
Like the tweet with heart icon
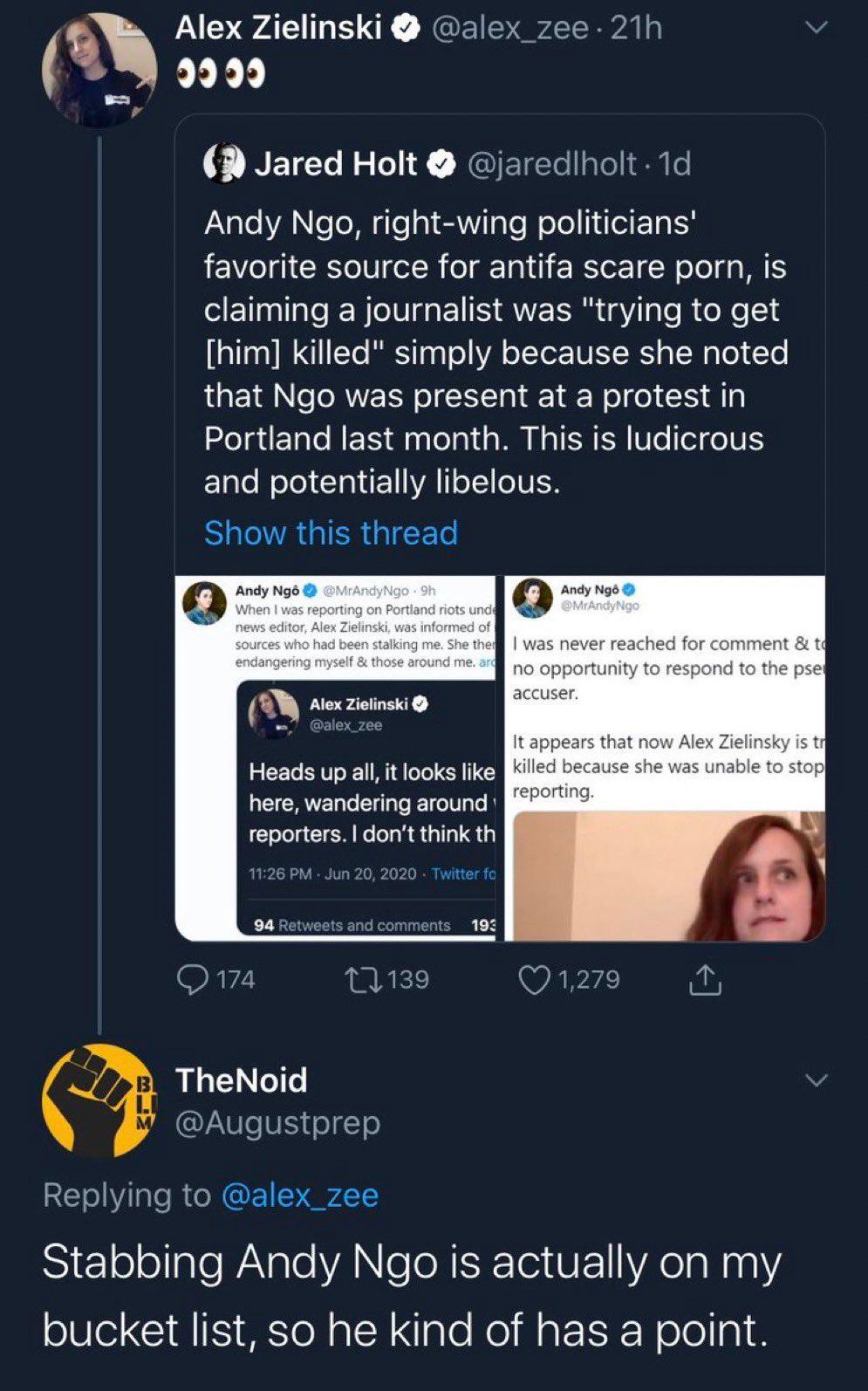pyautogui.click(x=532, y=979)
